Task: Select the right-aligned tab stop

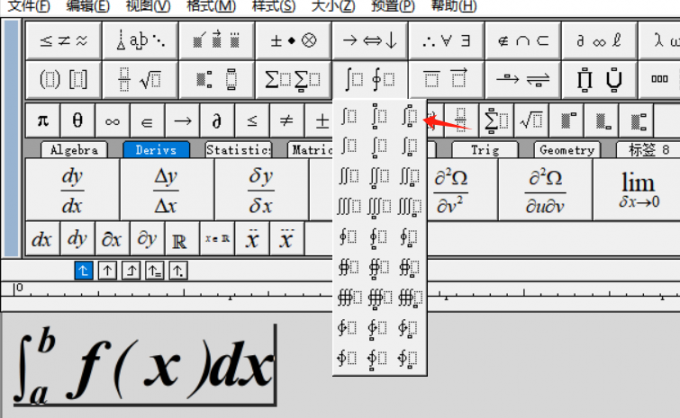Action: coord(131,271)
